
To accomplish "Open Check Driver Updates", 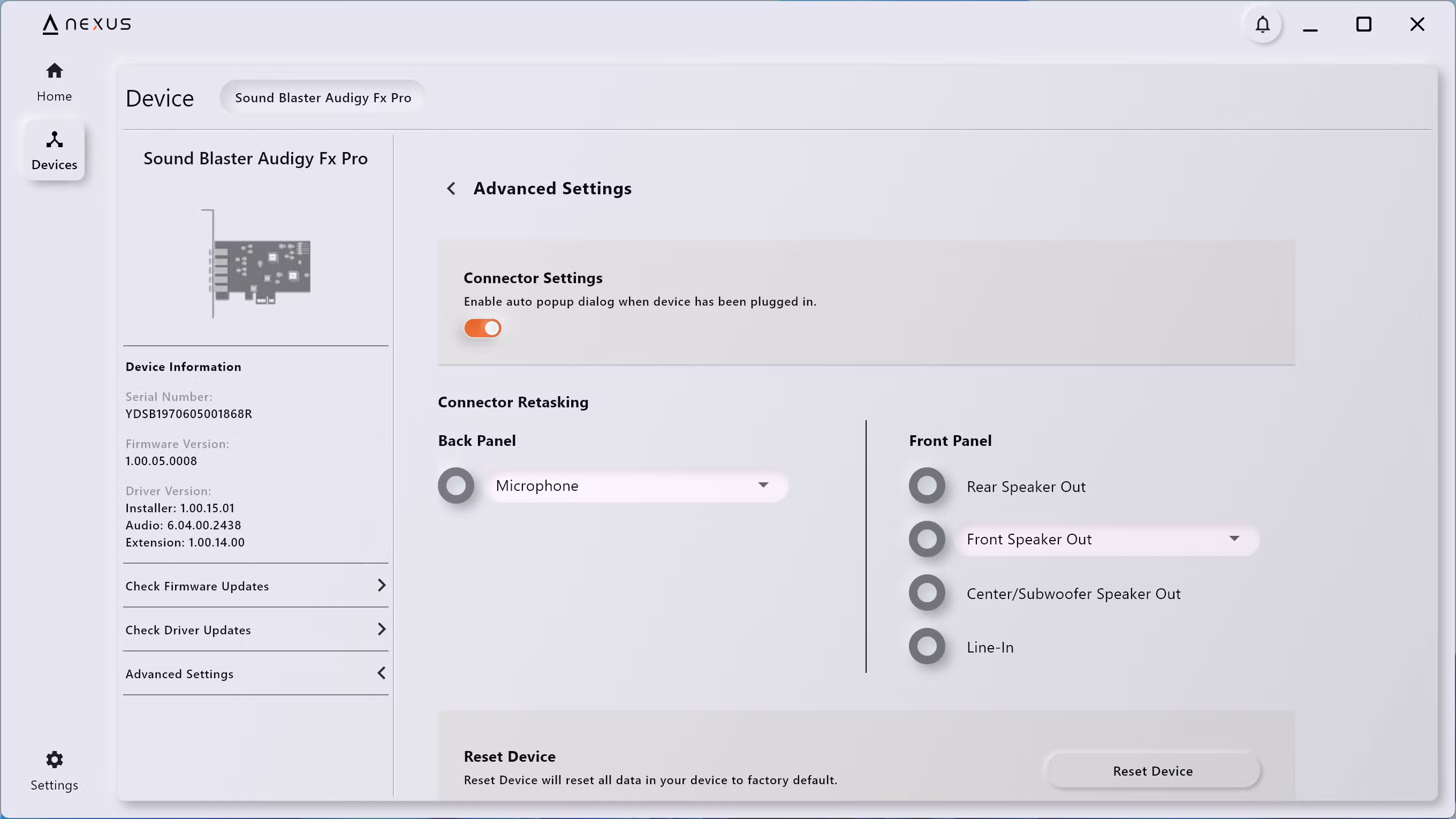I will pyautogui.click(x=255, y=629).
